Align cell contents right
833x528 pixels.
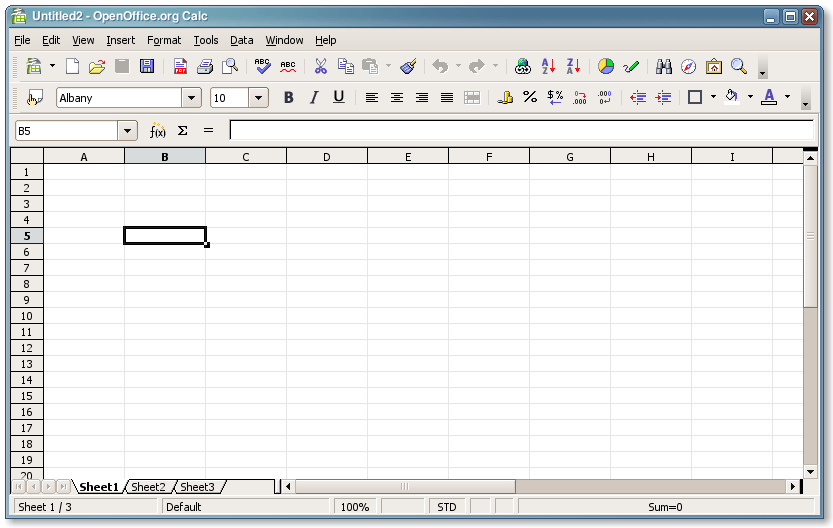422,98
